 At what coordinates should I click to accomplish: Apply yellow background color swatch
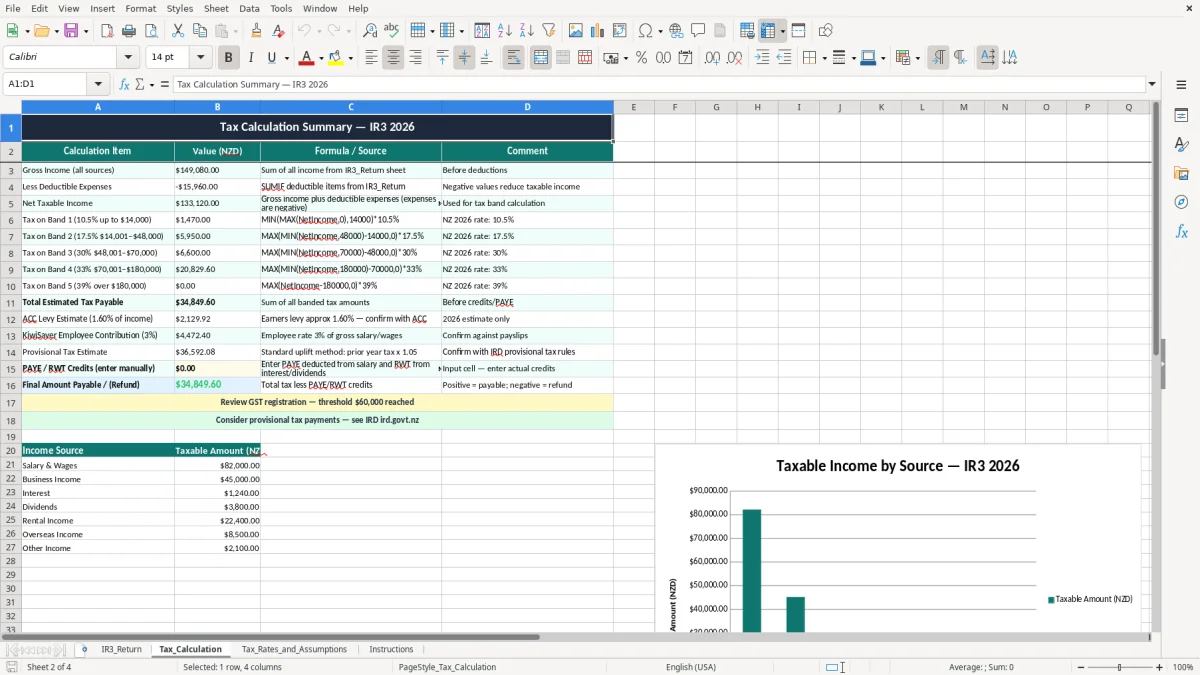(x=336, y=58)
